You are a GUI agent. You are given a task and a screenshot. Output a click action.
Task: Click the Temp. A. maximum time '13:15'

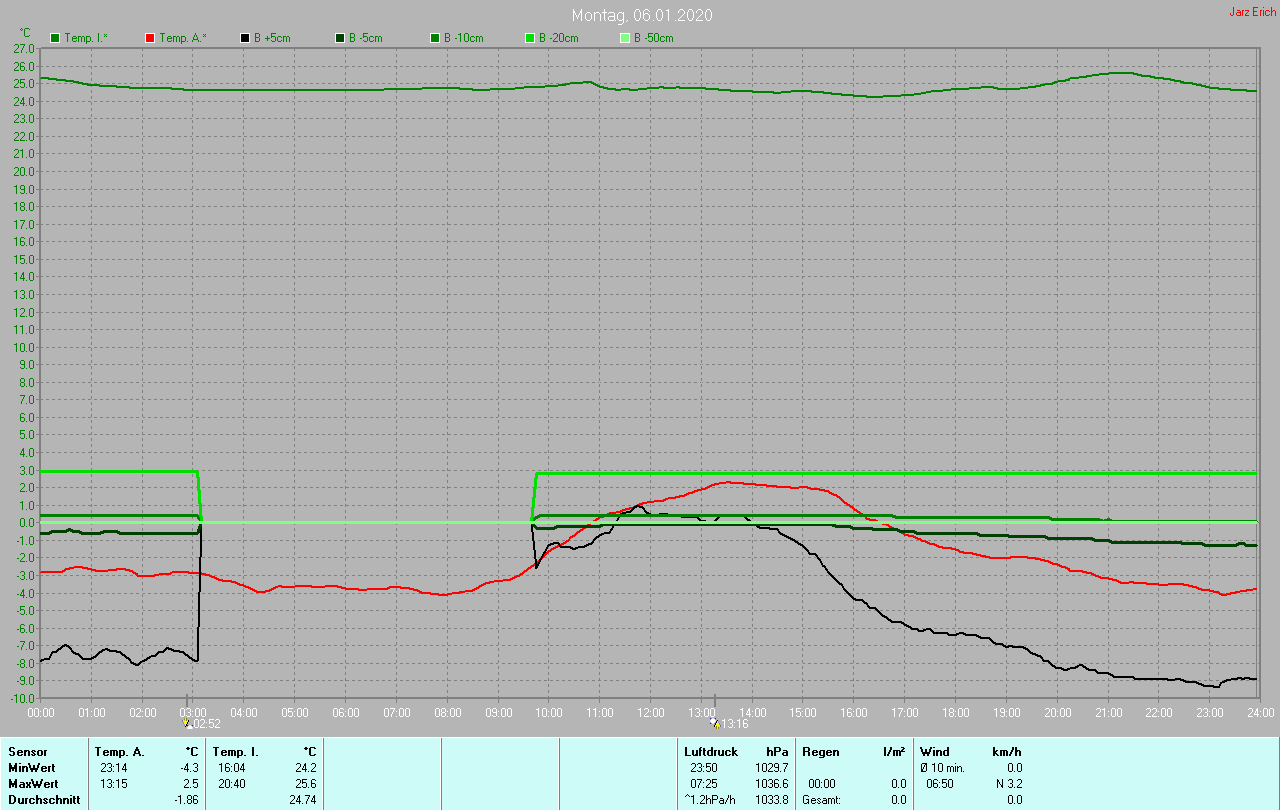pyautogui.click(x=114, y=783)
